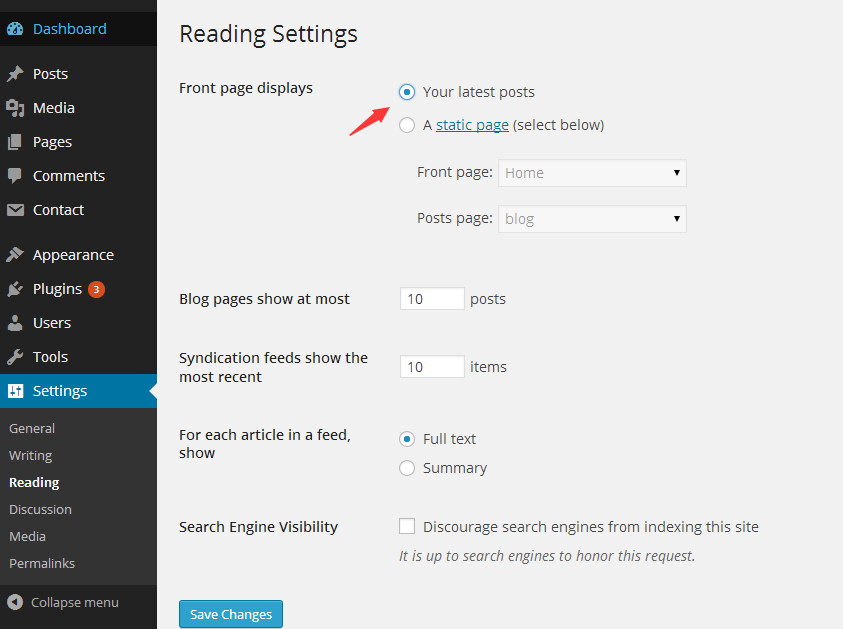Image resolution: width=843 pixels, height=629 pixels.
Task: Open the Plugins menu item
Action: pos(57,289)
